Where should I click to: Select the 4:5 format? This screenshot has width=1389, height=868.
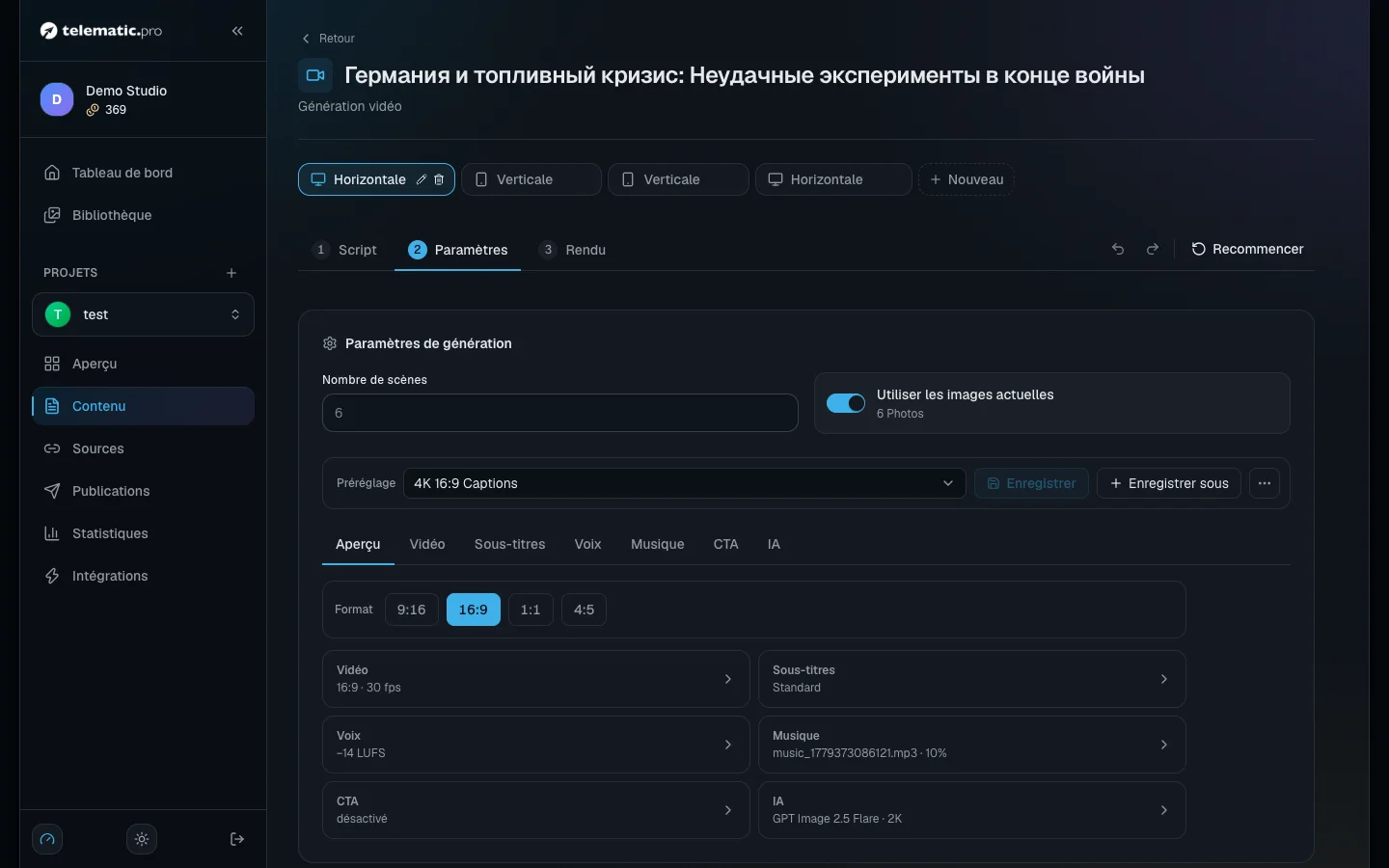pyautogui.click(x=584, y=610)
